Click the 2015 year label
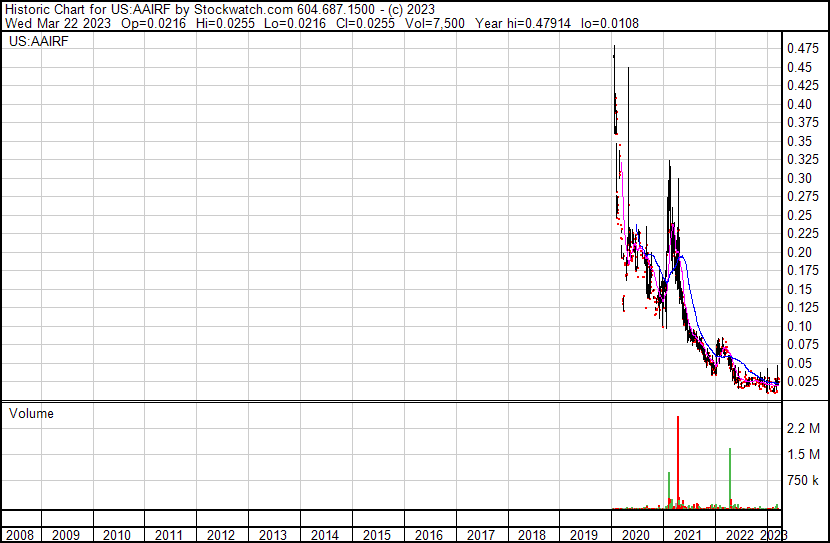The height and width of the screenshot is (543, 830). [x=377, y=535]
